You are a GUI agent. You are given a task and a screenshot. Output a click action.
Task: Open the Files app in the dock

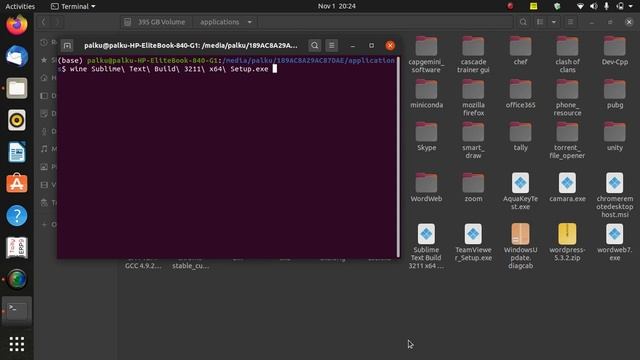pos(17,88)
